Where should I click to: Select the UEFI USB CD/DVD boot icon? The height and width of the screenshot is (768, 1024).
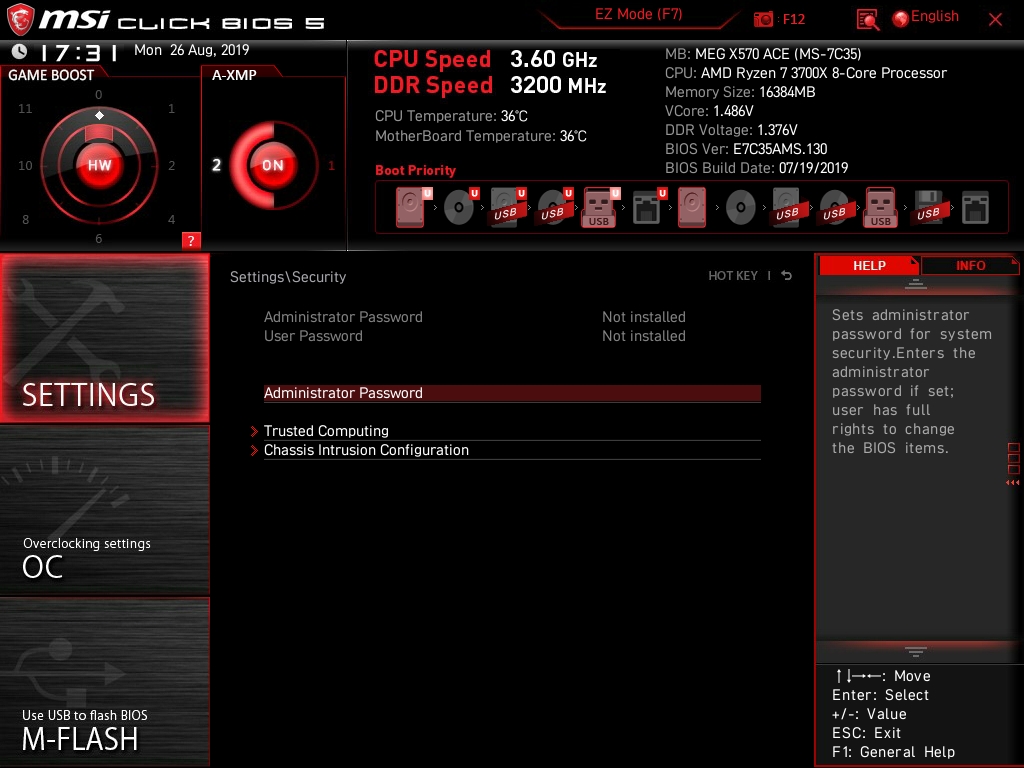click(554, 207)
